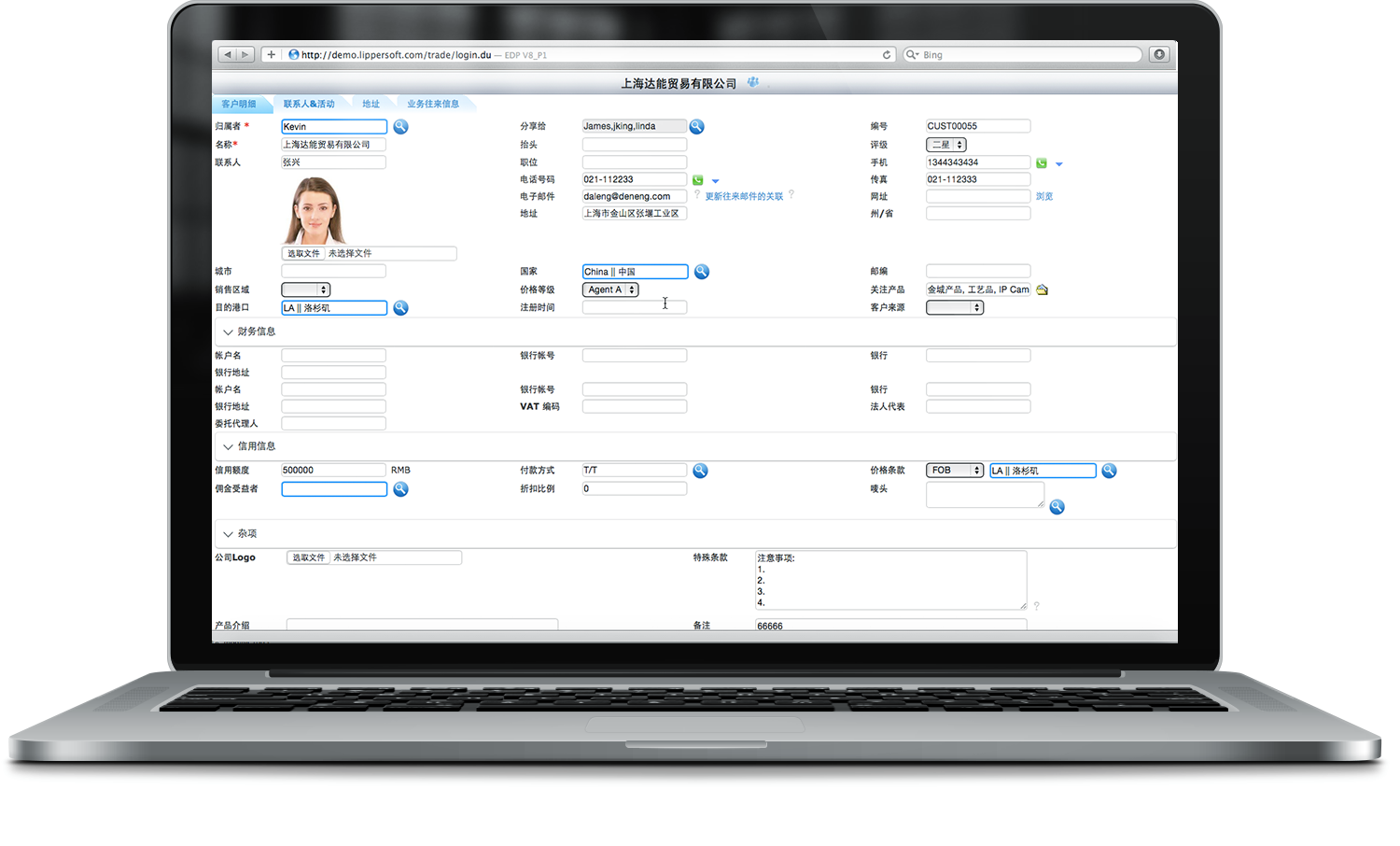Click the people group icon beside company title
The width and height of the screenshot is (1400, 846).
pos(753,83)
